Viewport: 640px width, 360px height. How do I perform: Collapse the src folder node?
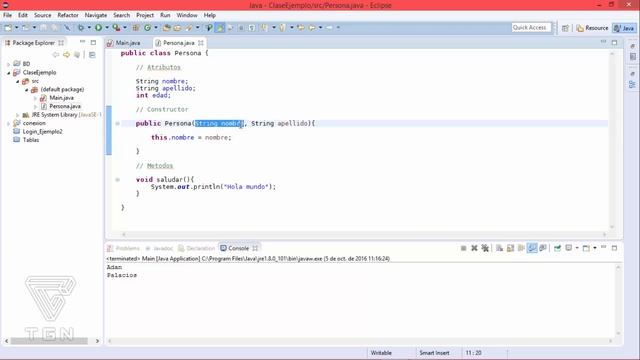[x=18, y=81]
